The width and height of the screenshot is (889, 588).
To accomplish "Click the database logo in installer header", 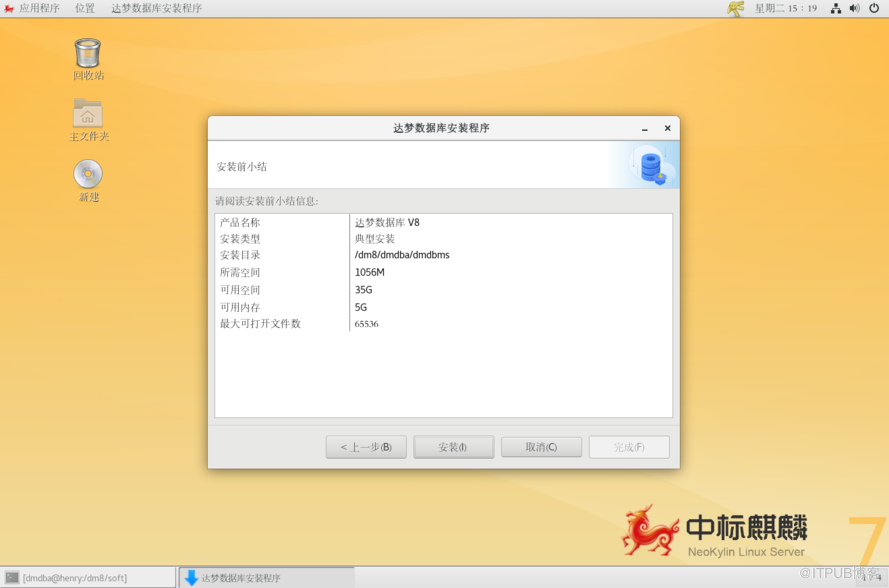I will tap(651, 166).
